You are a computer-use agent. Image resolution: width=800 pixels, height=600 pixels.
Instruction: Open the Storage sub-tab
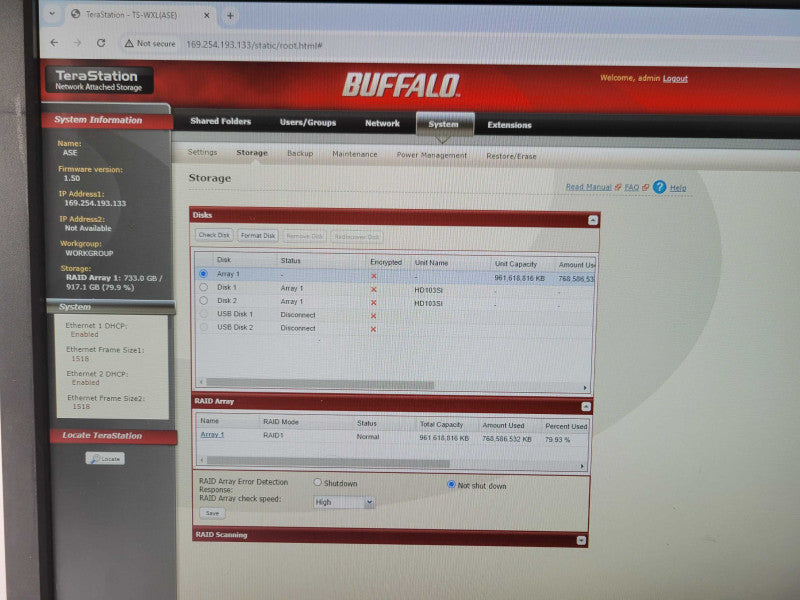point(252,153)
